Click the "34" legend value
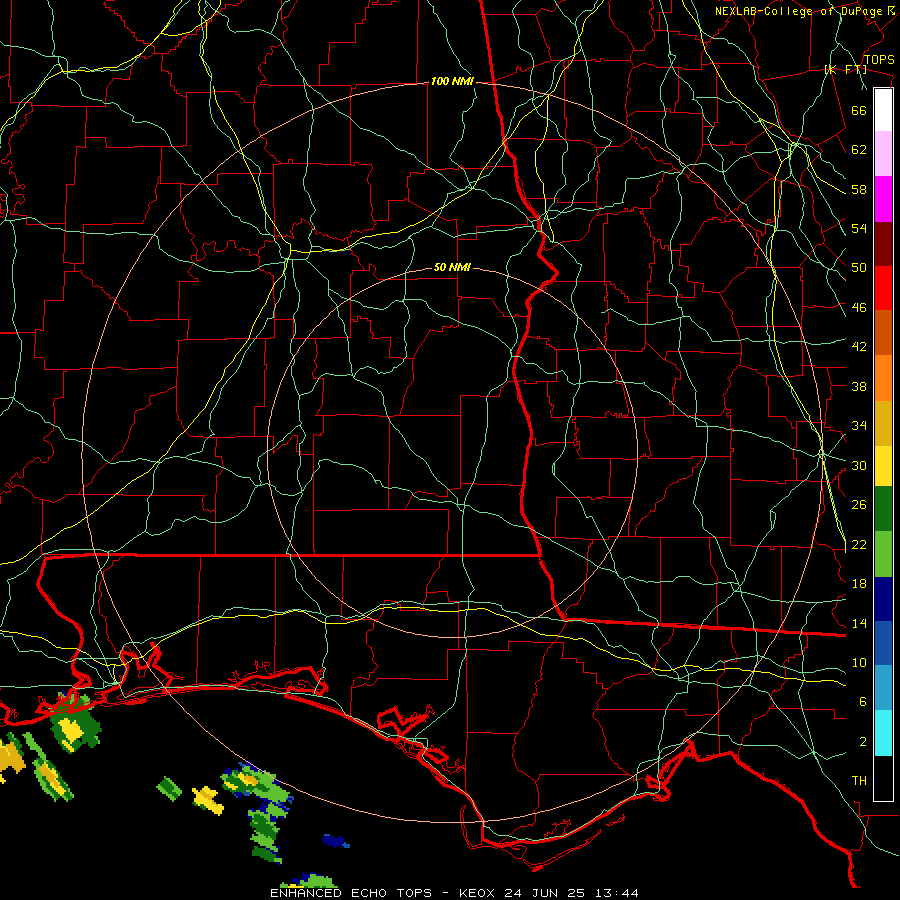This screenshot has width=900, height=900. click(x=859, y=426)
